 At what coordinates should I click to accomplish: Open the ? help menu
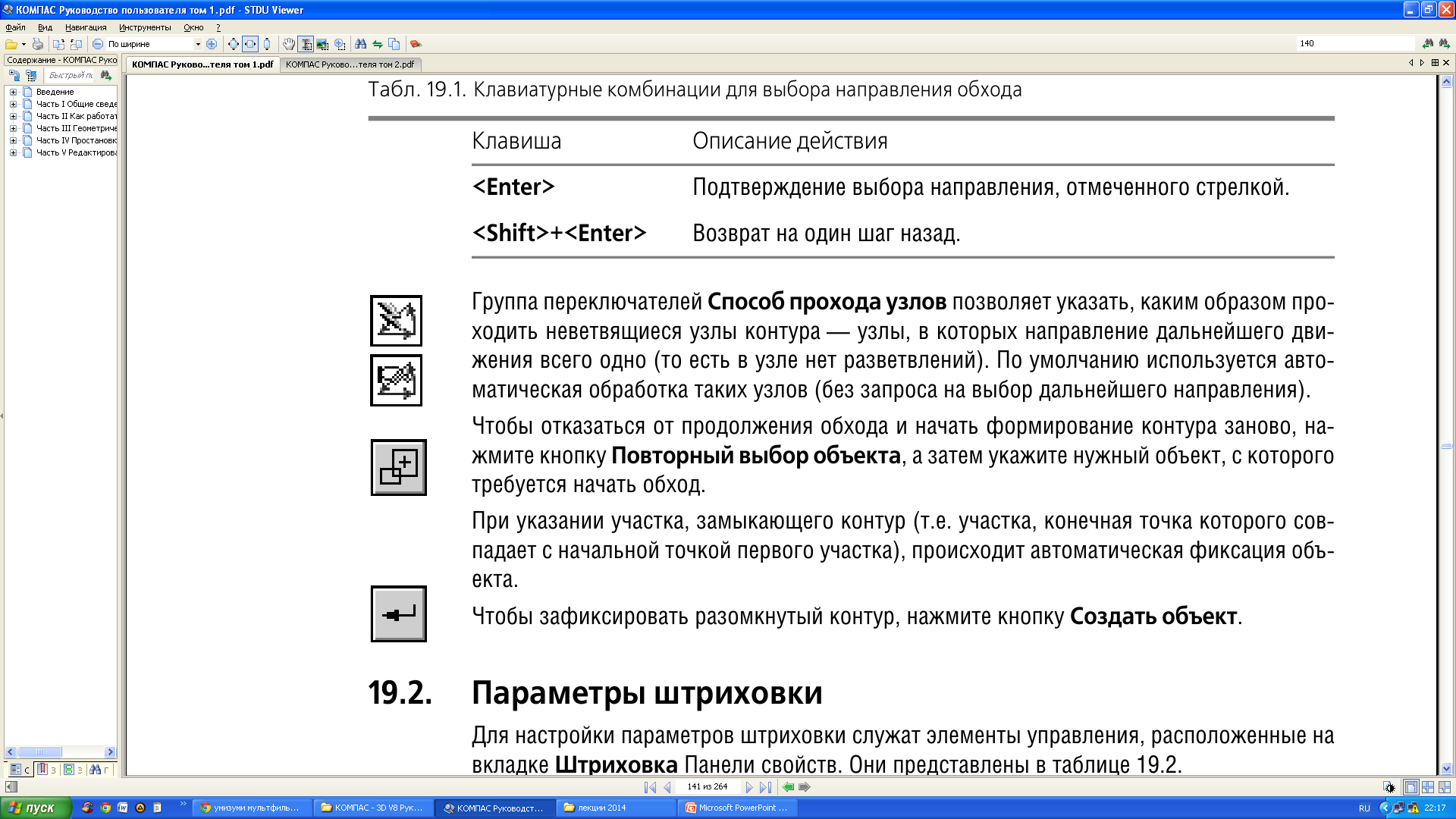click(x=218, y=27)
